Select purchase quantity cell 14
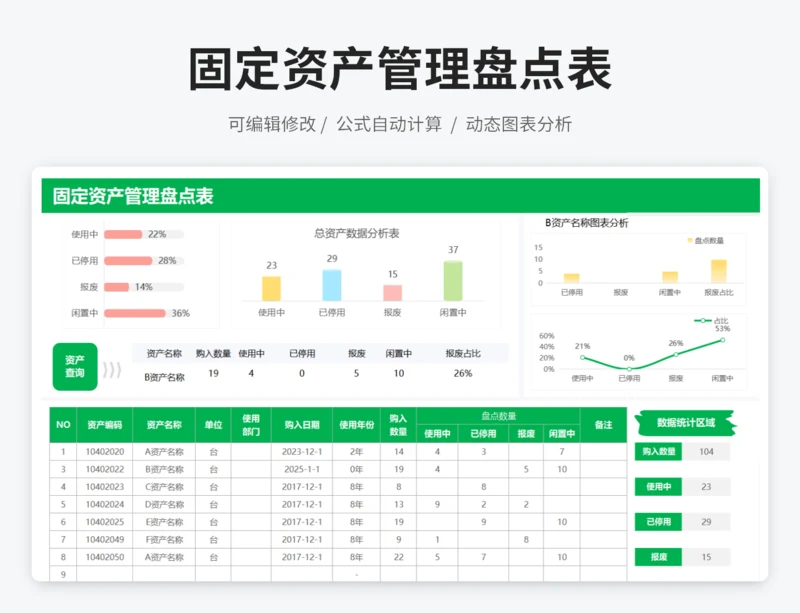This screenshot has width=800, height=613. [x=398, y=452]
